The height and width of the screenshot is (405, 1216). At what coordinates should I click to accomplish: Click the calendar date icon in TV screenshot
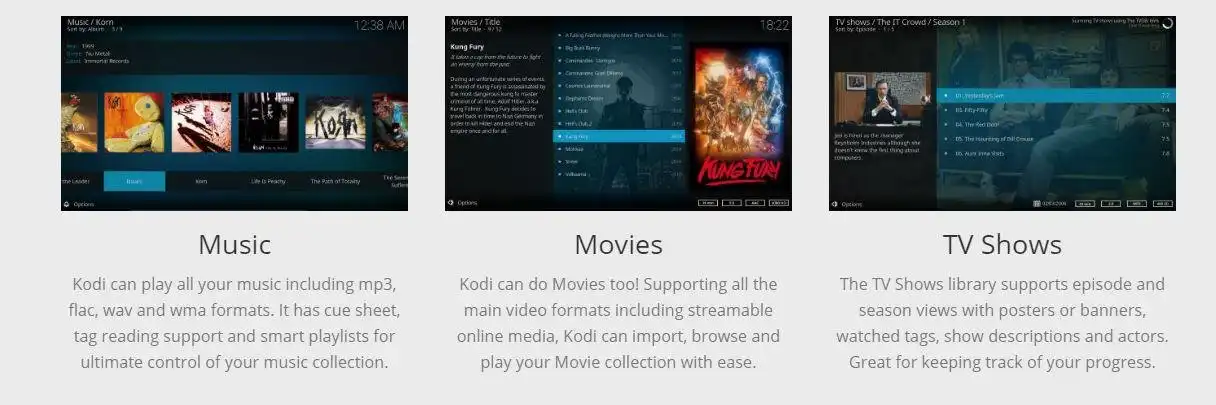(x=1036, y=203)
